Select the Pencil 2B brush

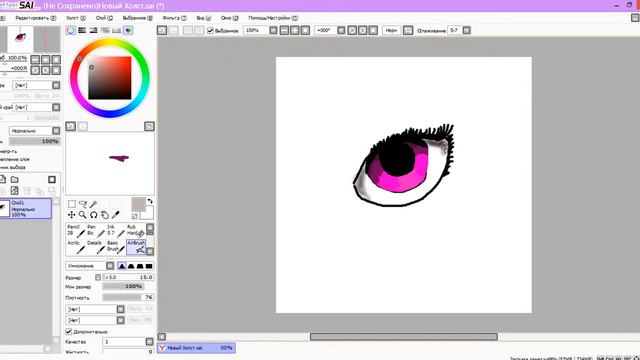click(x=76, y=231)
